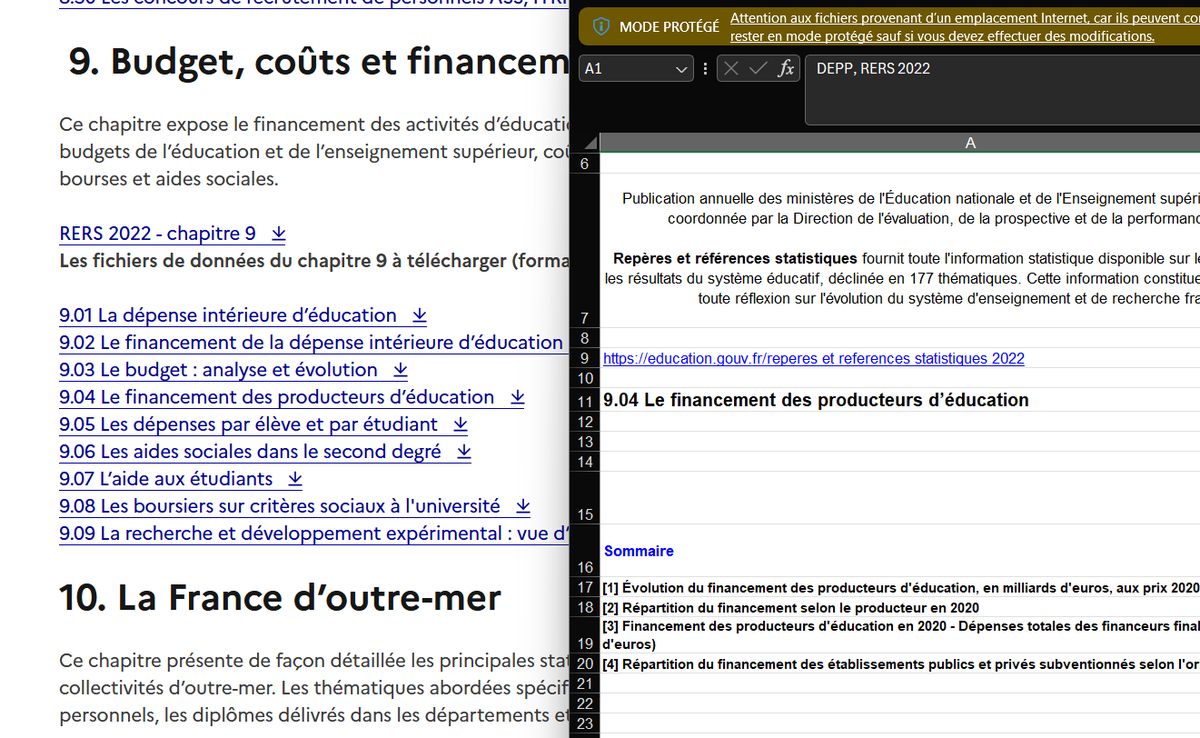1200x738 pixels.
Task: Click download icon beside 9.01 La dépense intérieure d'éducation
Action: (420, 315)
